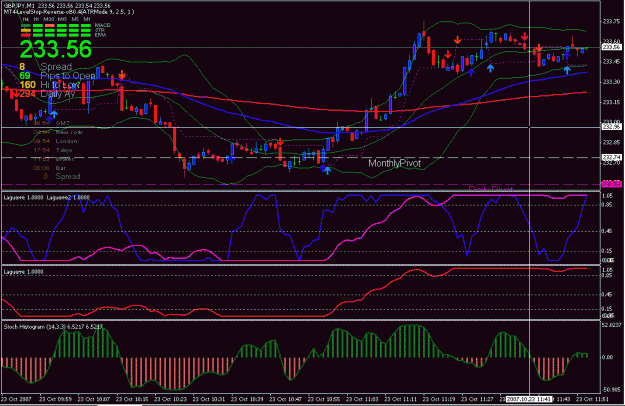Click the yellow 8 value beside Spread

(22, 67)
